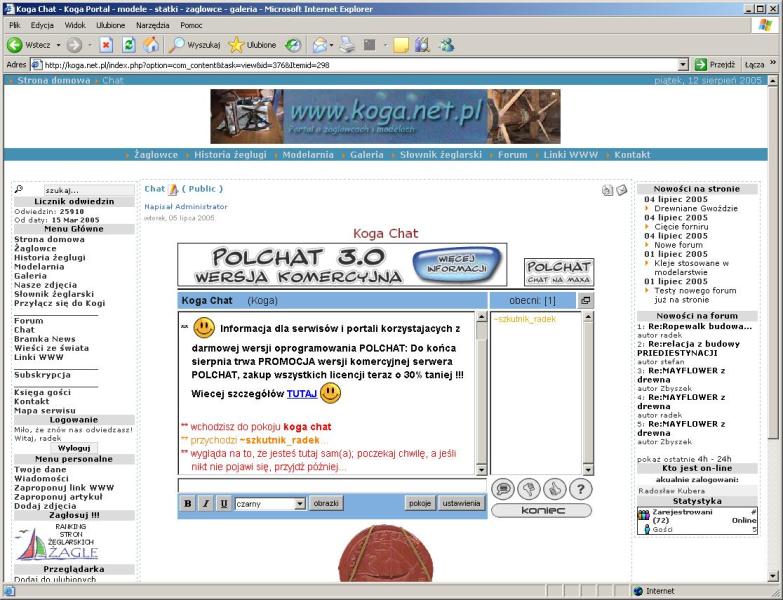Click the pokoje button in chat
This screenshot has height=600, width=783.
(420, 503)
